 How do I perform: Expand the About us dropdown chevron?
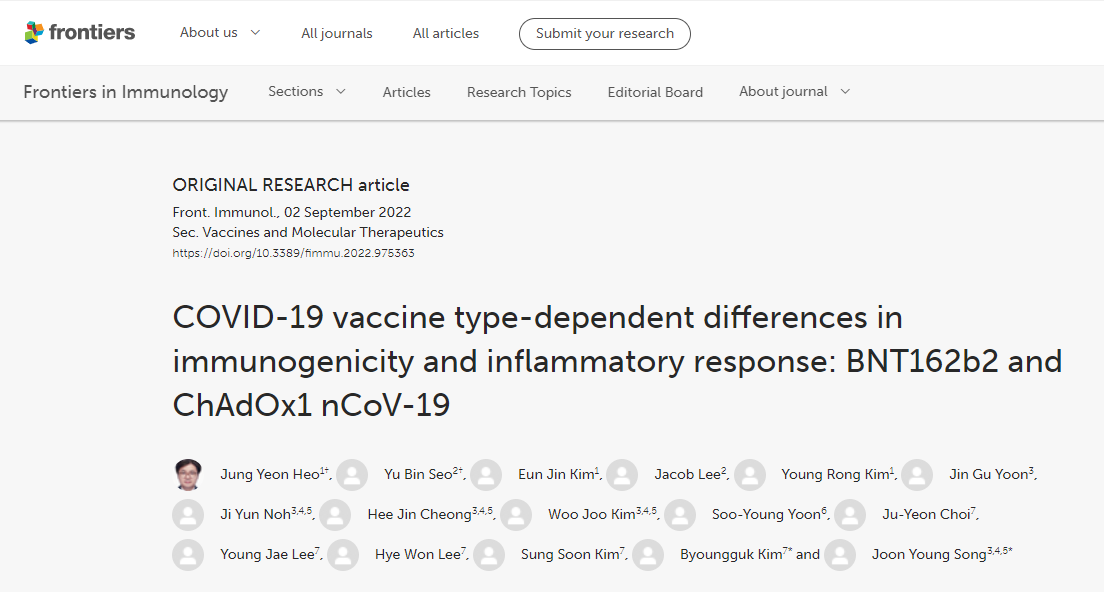256,33
